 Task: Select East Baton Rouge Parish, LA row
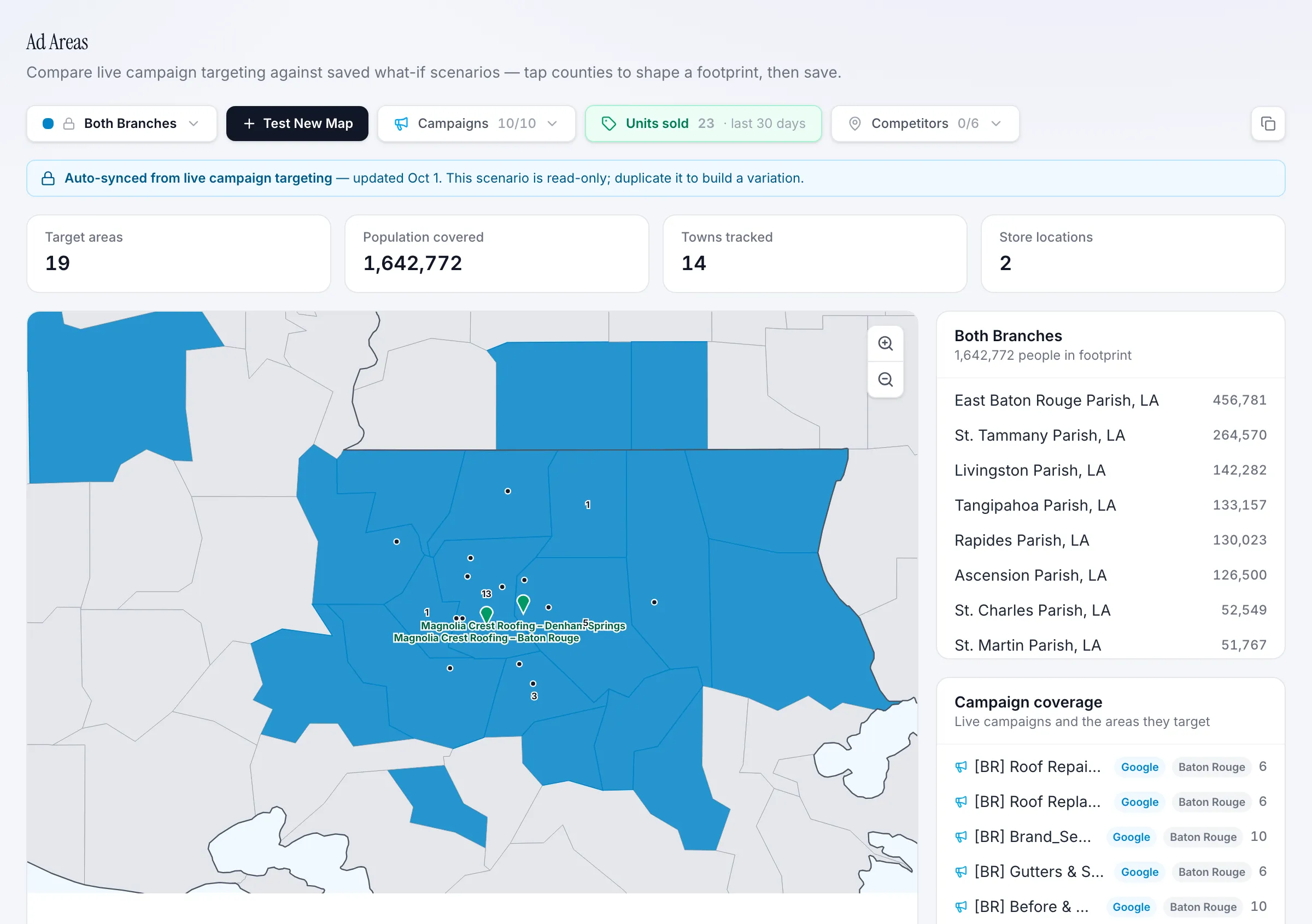click(x=1110, y=400)
